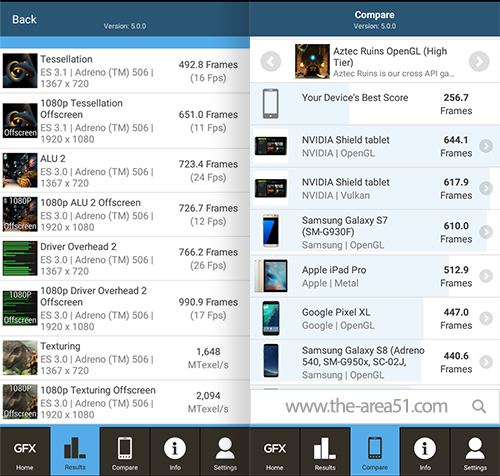Click '726.7 Frames' score value

(208, 208)
